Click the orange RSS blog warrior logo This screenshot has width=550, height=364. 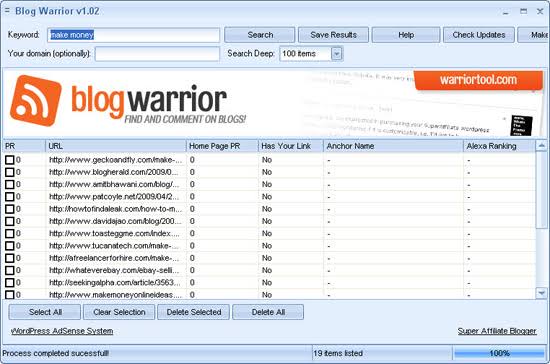[35, 100]
